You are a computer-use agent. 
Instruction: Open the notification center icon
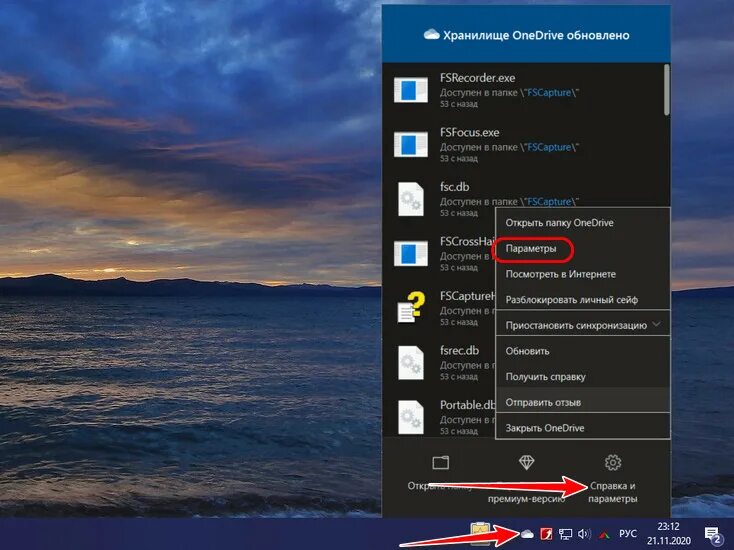pos(713,535)
